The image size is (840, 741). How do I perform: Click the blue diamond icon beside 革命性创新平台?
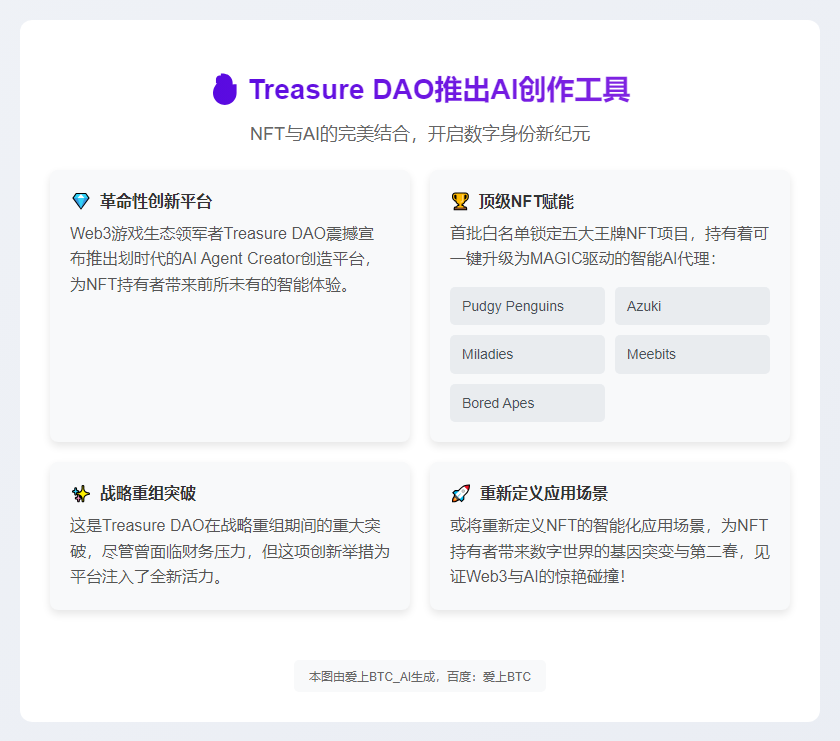[81, 201]
